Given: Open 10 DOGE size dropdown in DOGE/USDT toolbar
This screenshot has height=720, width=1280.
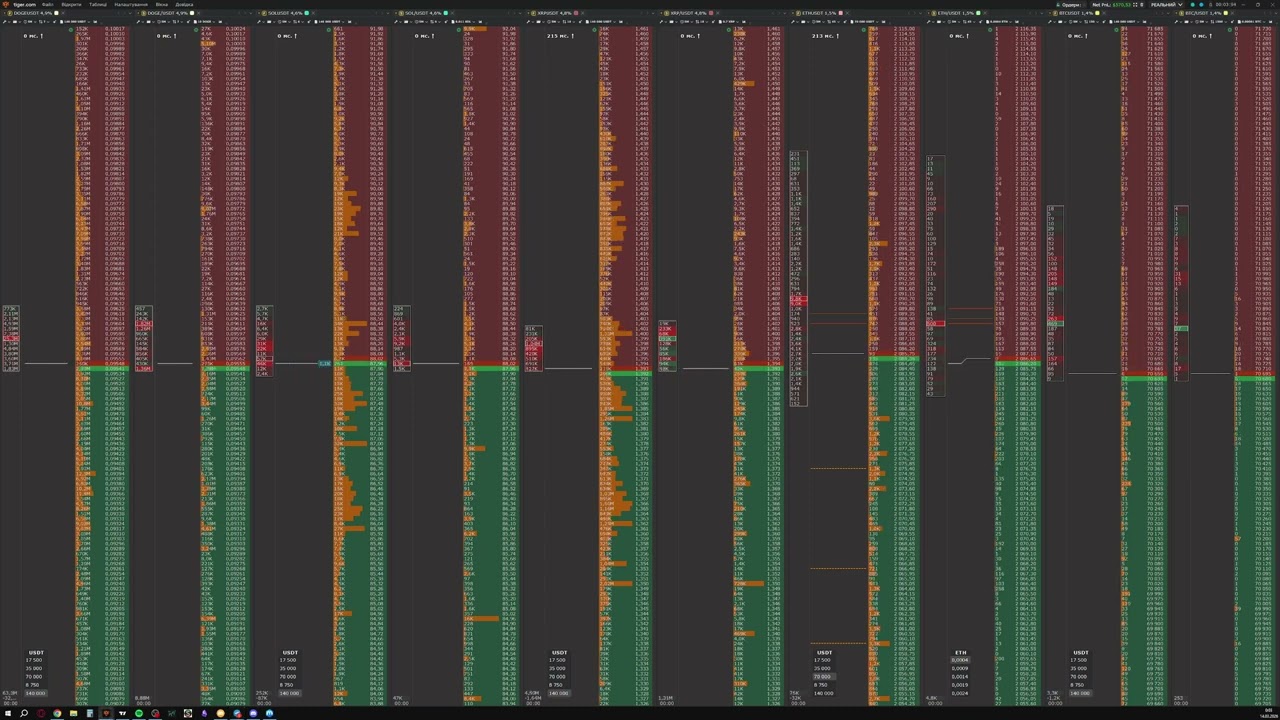Looking at the screenshot, I should tap(206, 21).
